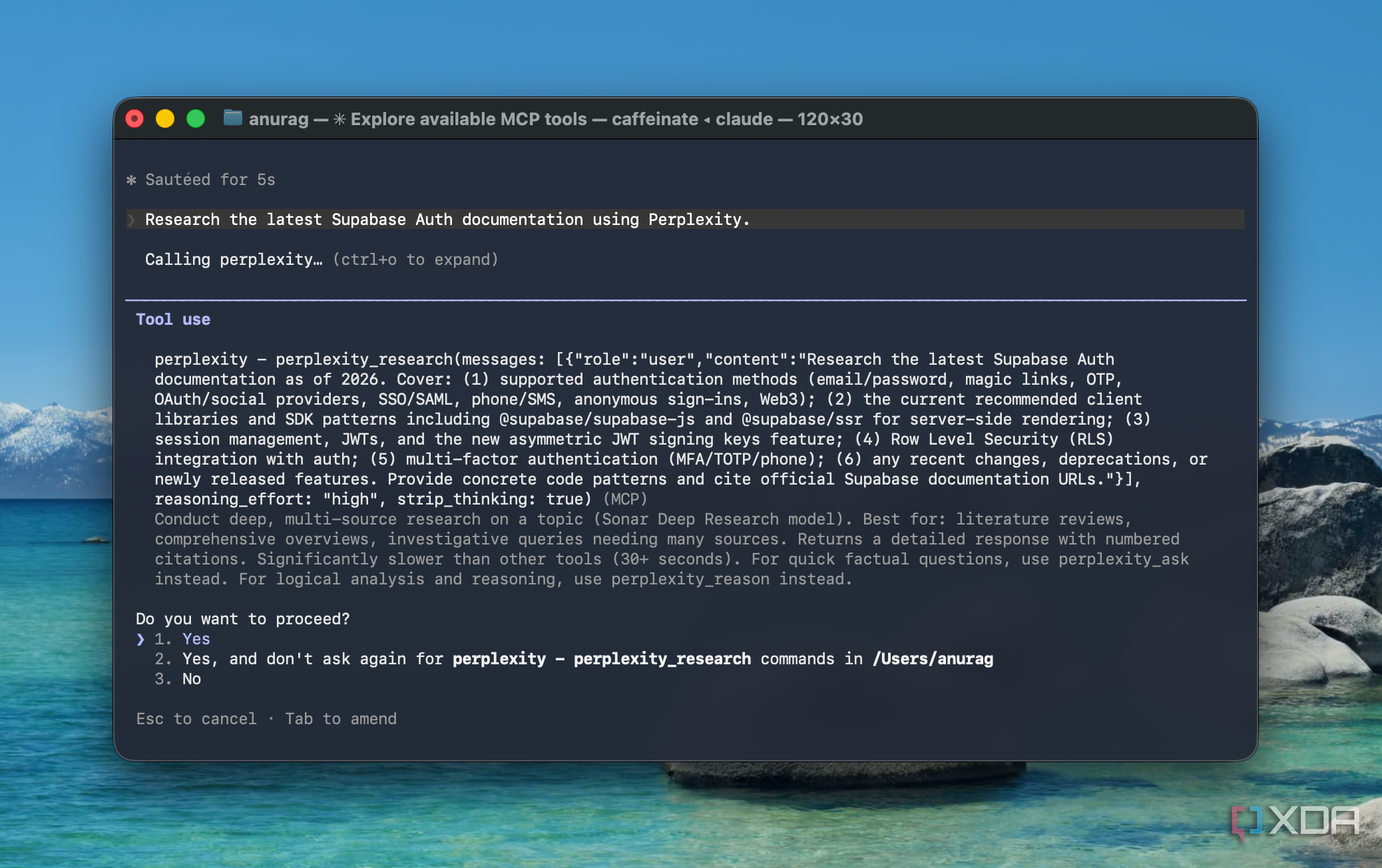Select Yes, and don't ask again option

click(x=574, y=659)
